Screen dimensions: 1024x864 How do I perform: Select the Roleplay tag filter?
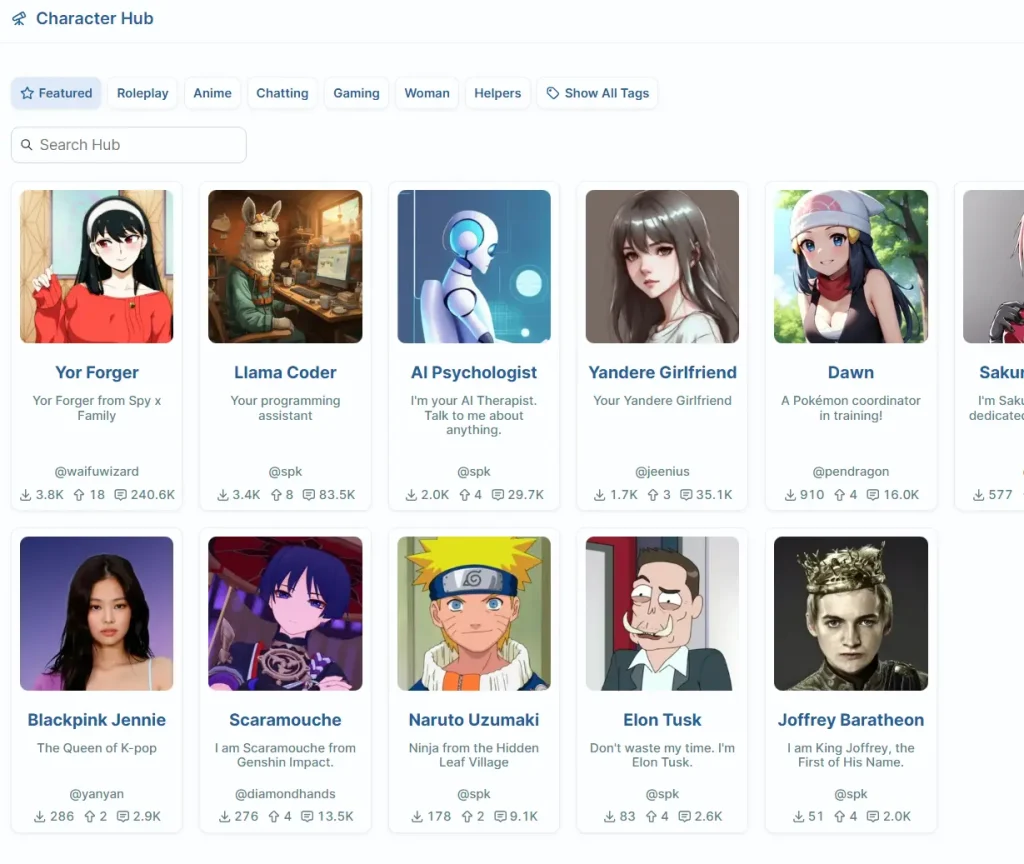point(142,93)
